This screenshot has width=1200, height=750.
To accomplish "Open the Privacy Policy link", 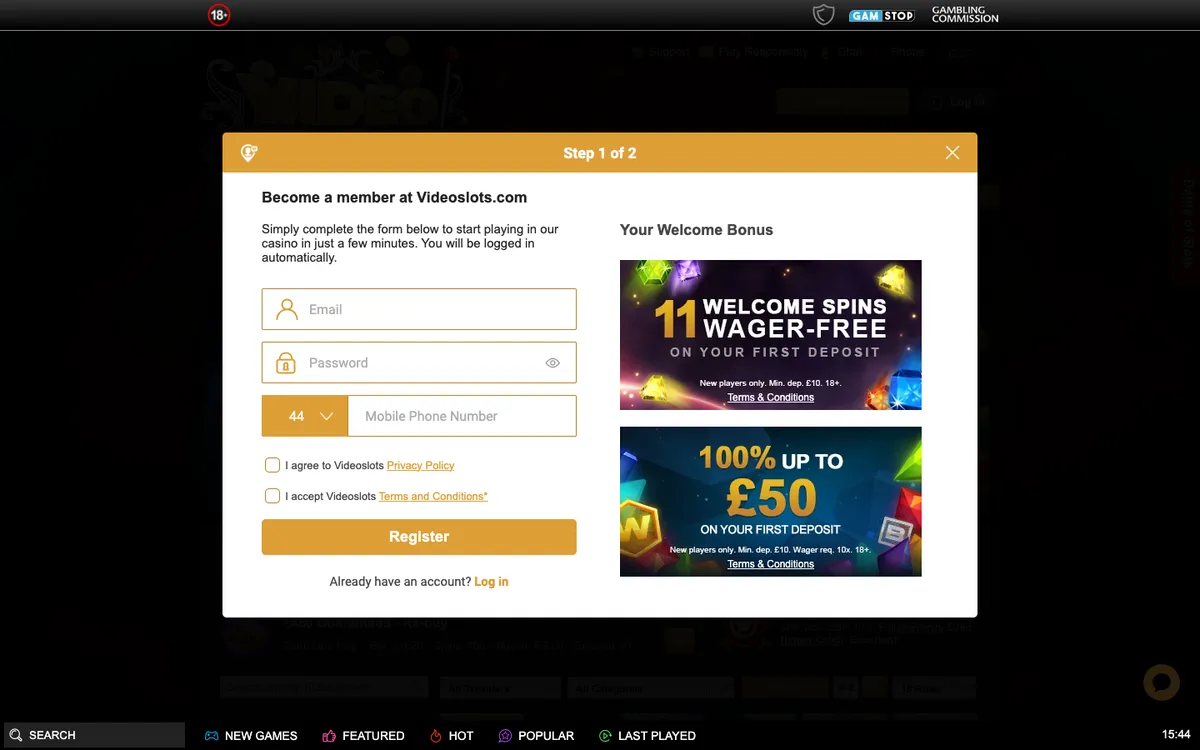I will point(420,466).
